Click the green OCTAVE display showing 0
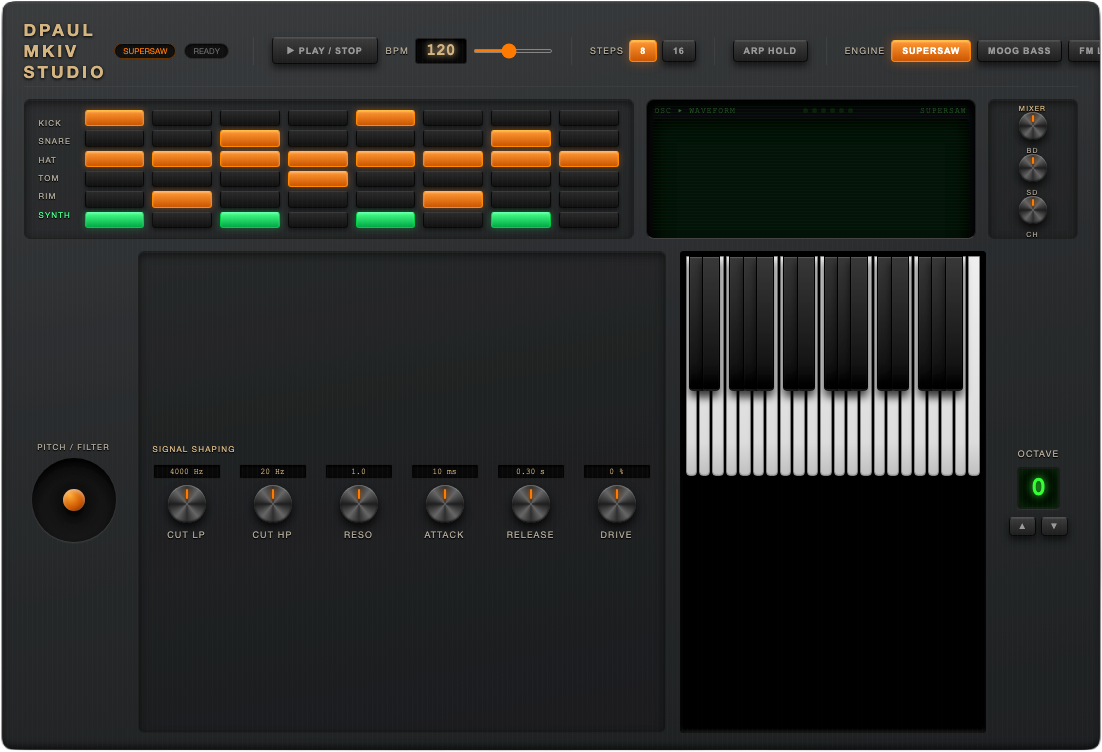This screenshot has height=752, width=1102. [x=1038, y=487]
